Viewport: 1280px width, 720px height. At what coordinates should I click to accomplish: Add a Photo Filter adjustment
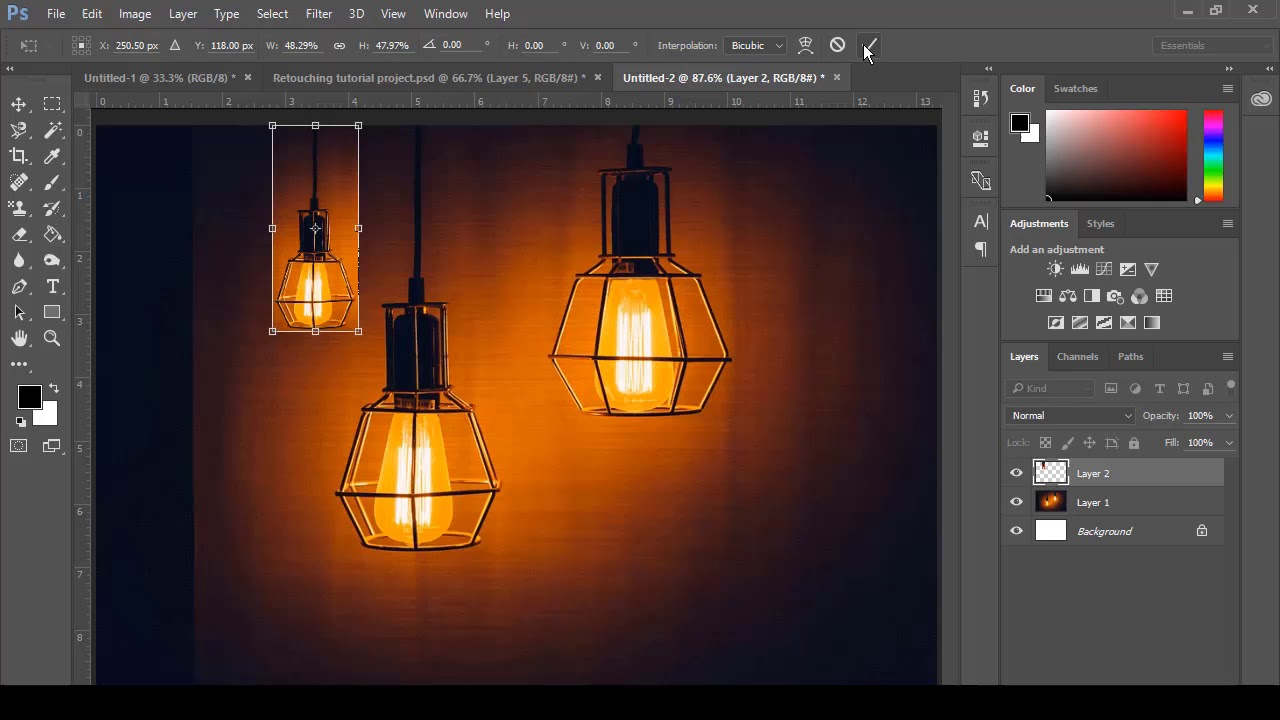pyautogui.click(x=1116, y=296)
